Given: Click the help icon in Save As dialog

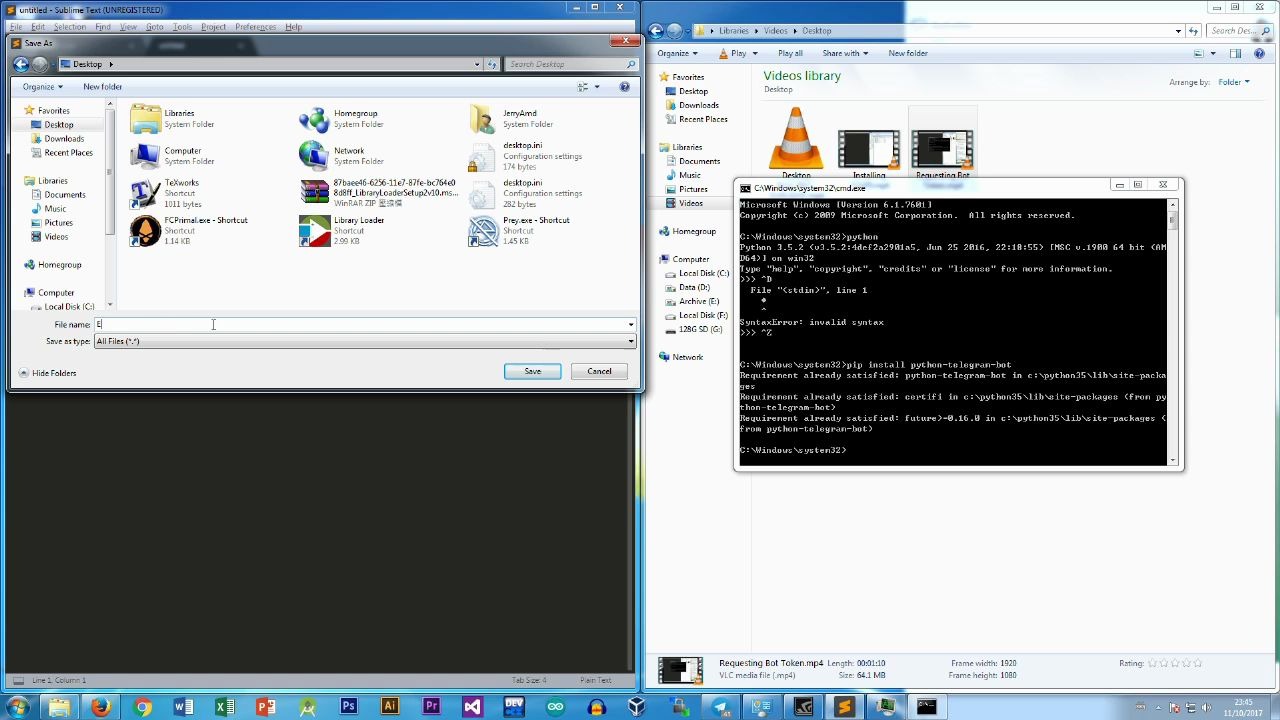Looking at the screenshot, I should click(624, 87).
